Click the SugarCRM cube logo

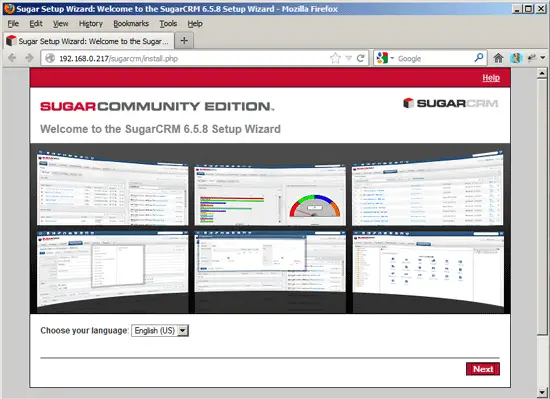point(408,103)
